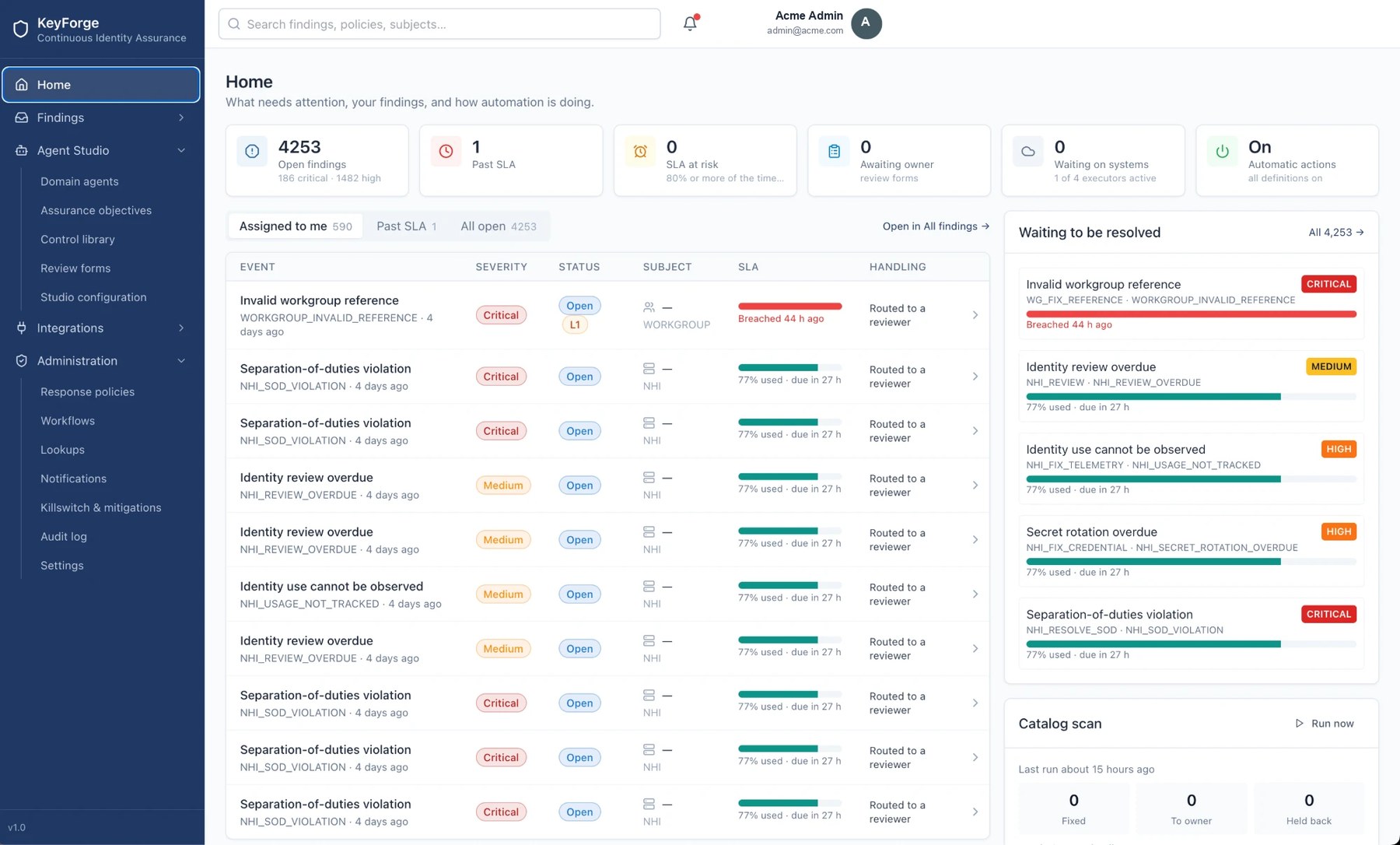1400x845 pixels.
Task: Switch to the All open tab
Action: point(499,226)
